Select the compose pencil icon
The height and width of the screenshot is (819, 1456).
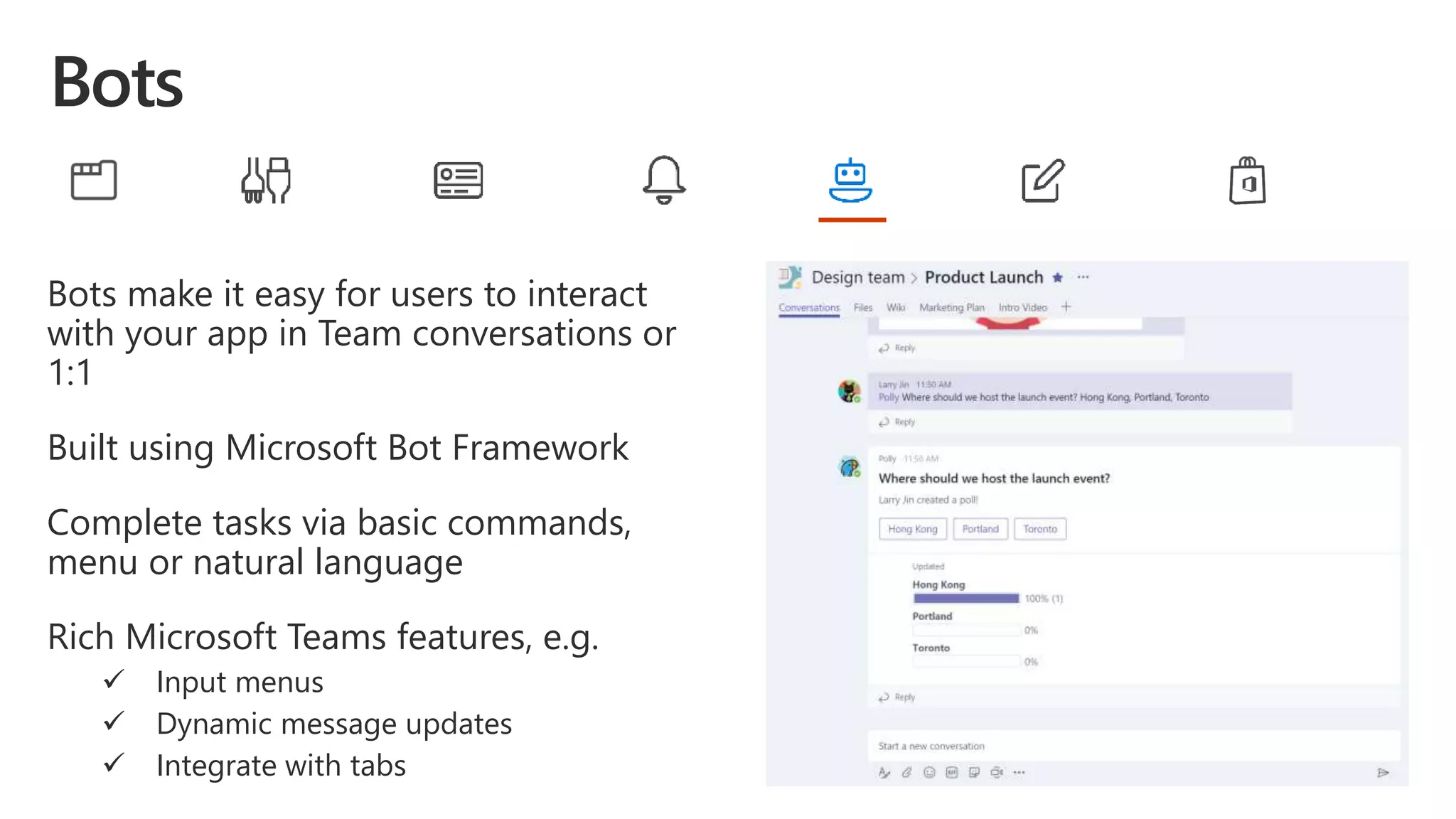point(1043,181)
